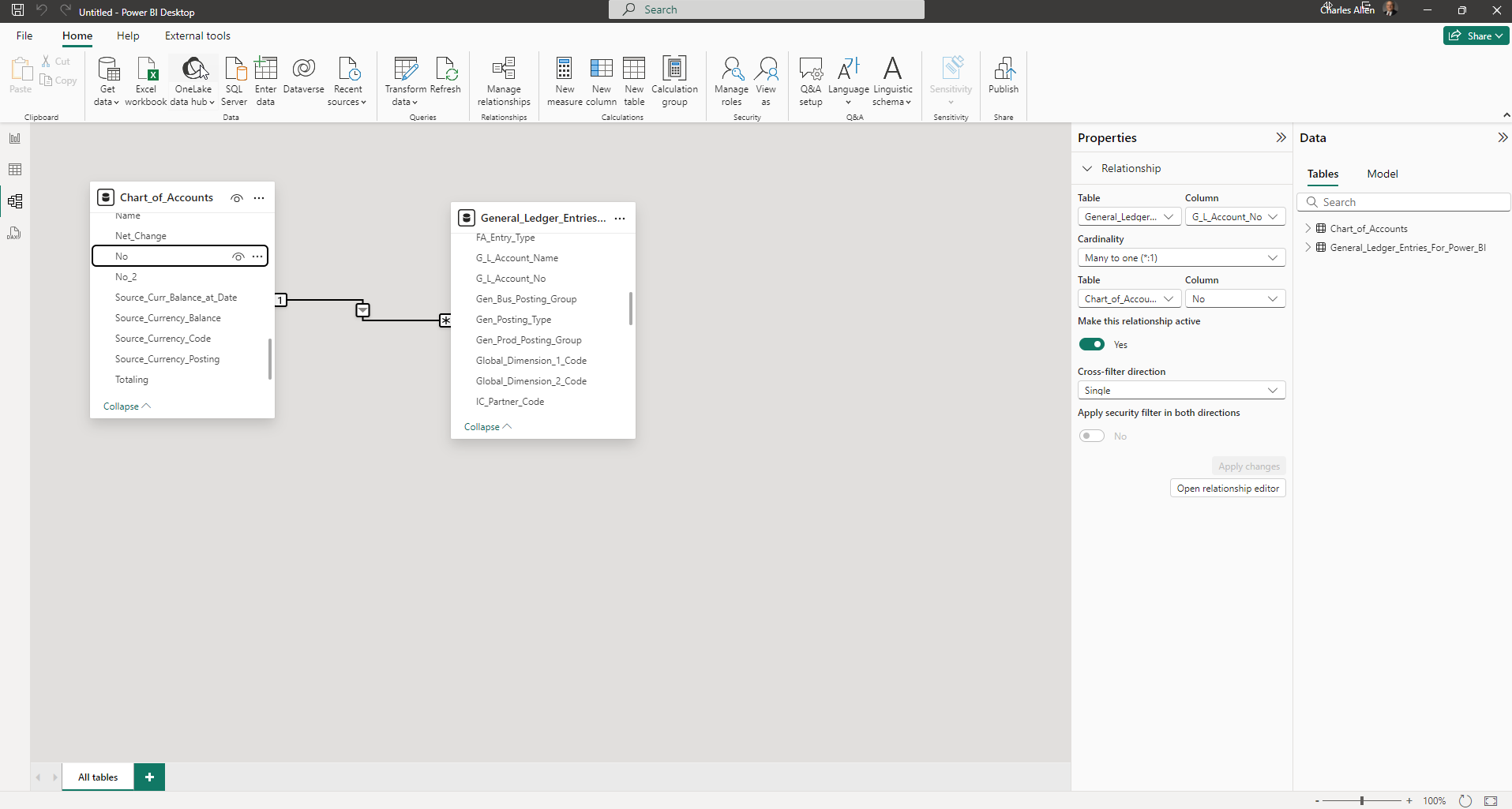Click the Publish icon
Viewport: 1512px width, 809px height.
(1004, 71)
